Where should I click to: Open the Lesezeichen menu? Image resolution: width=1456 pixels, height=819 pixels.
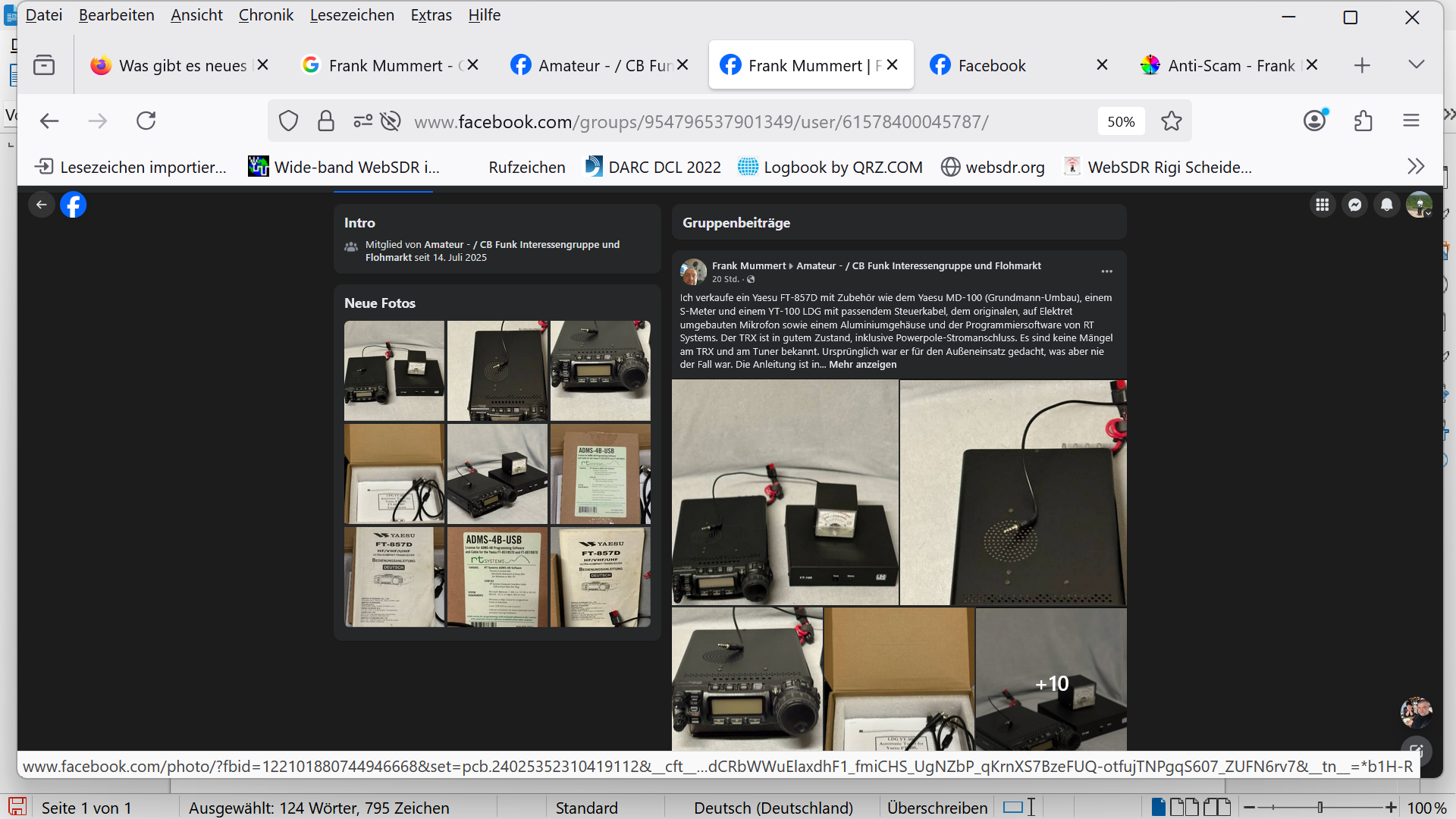pos(352,15)
